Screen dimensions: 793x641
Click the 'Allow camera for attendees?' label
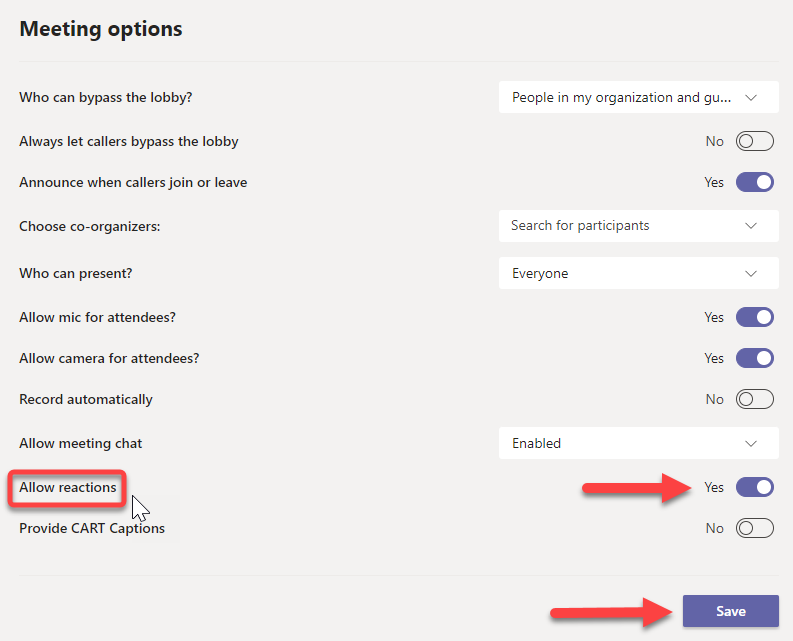coord(107,358)
